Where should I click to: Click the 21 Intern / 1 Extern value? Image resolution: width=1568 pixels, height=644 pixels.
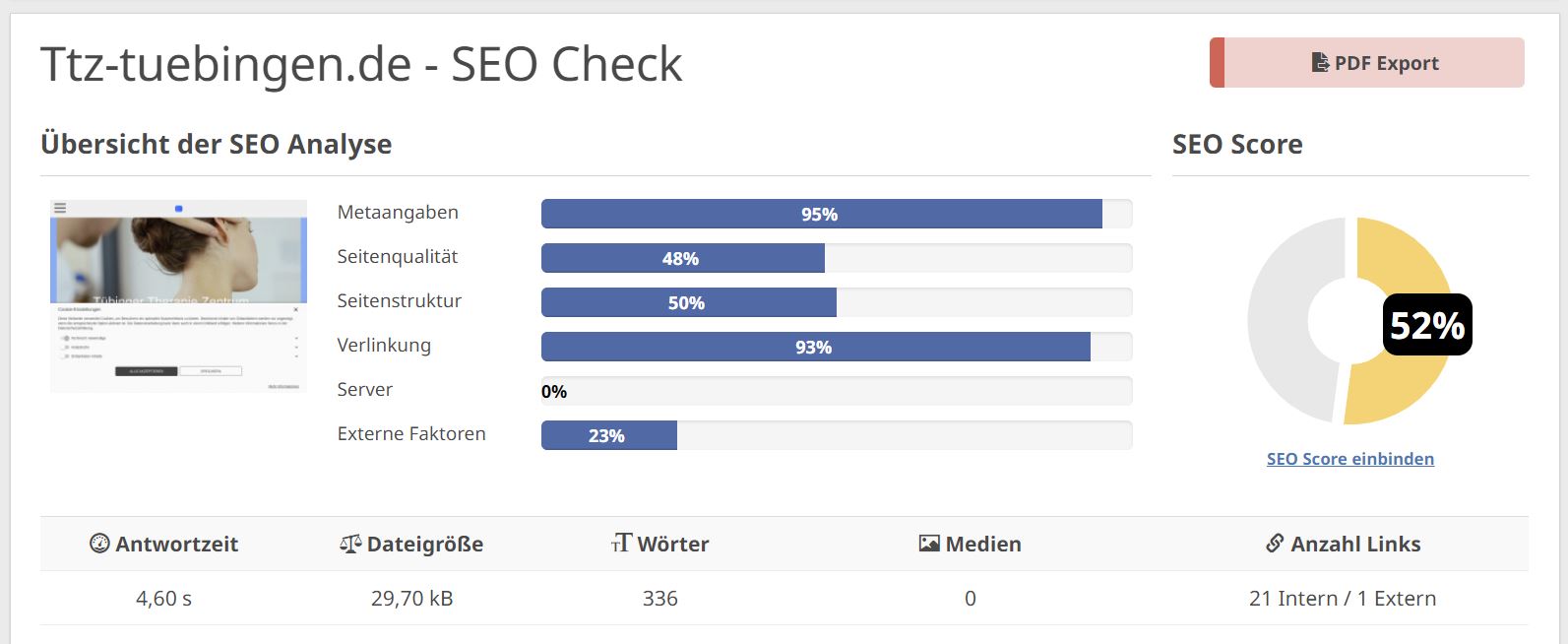coord(1342,598)
